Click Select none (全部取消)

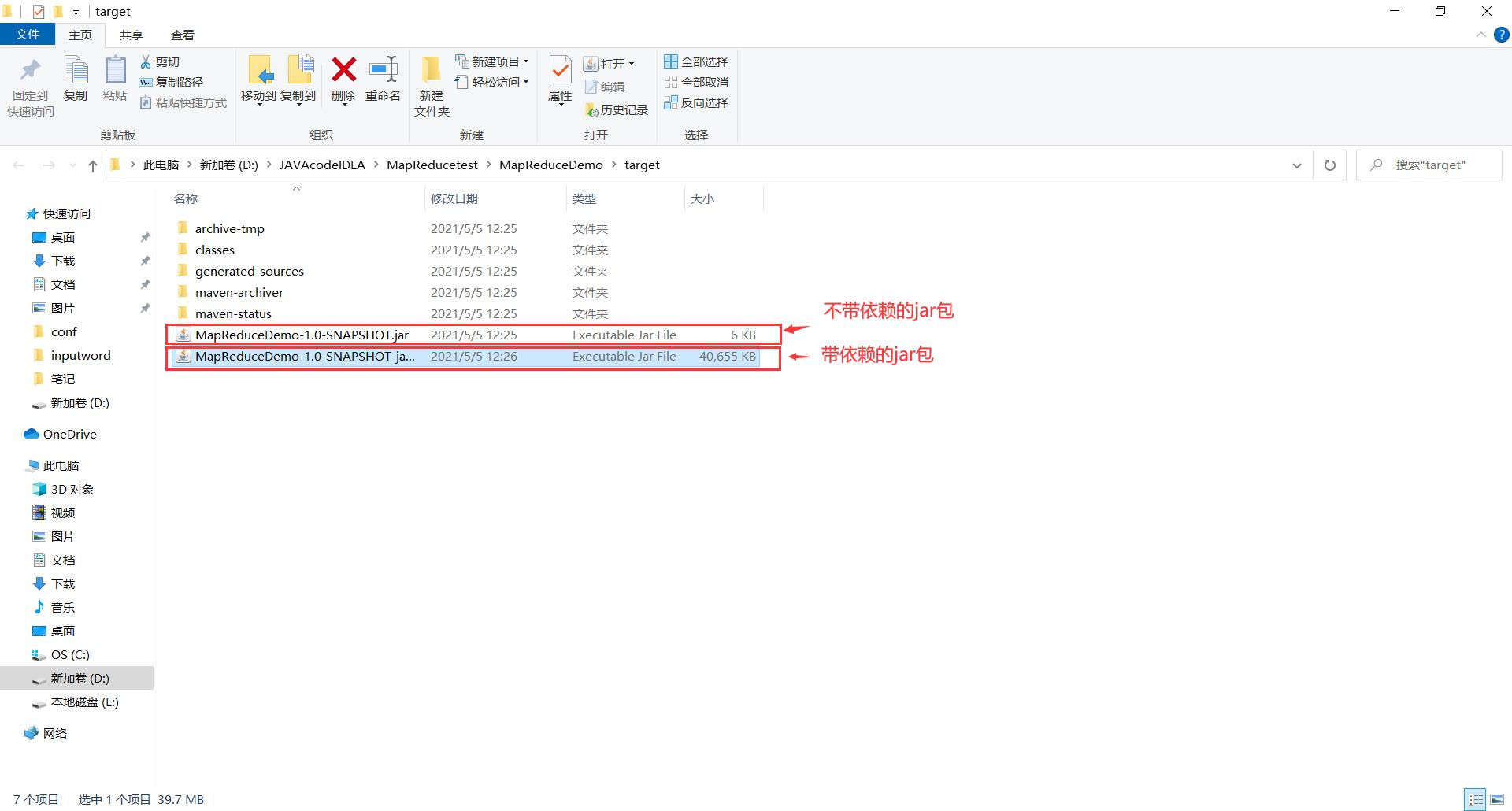[x=696, y=82]
